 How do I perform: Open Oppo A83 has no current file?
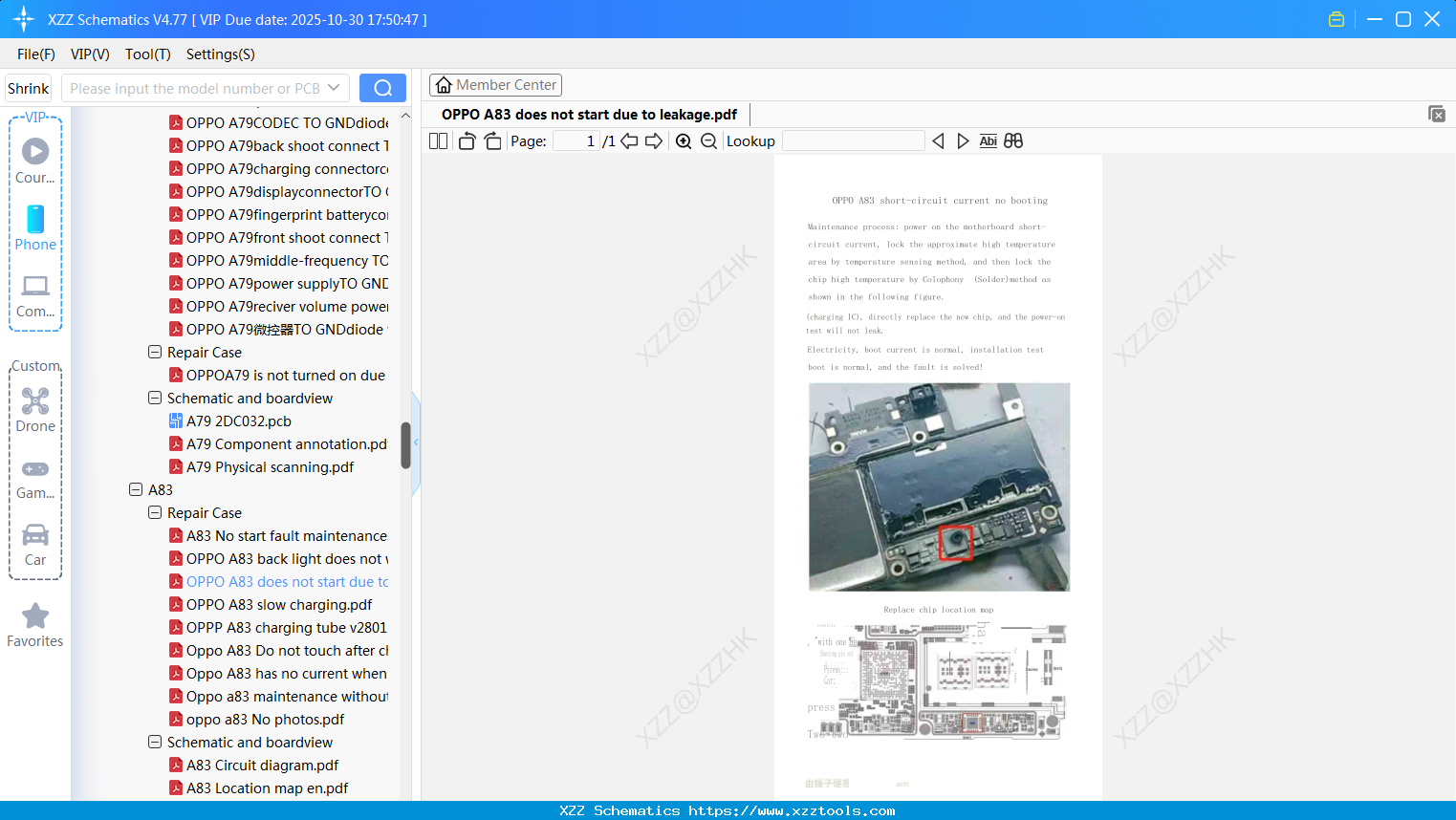pos(278,673)
